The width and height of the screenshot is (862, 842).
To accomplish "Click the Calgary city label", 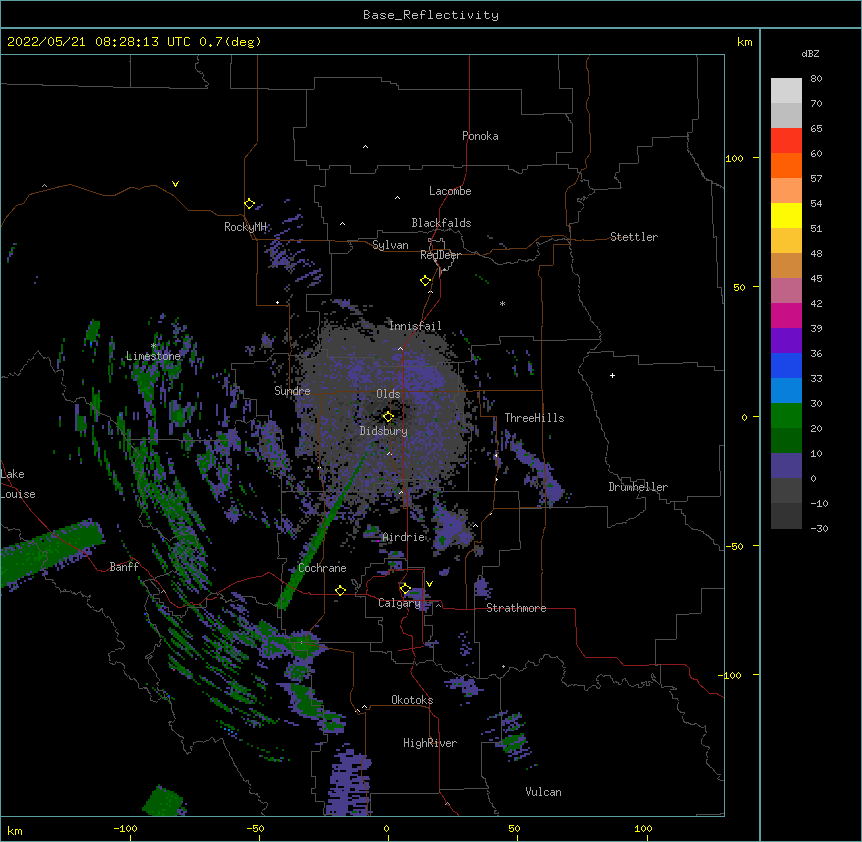I will click(399, 603).
